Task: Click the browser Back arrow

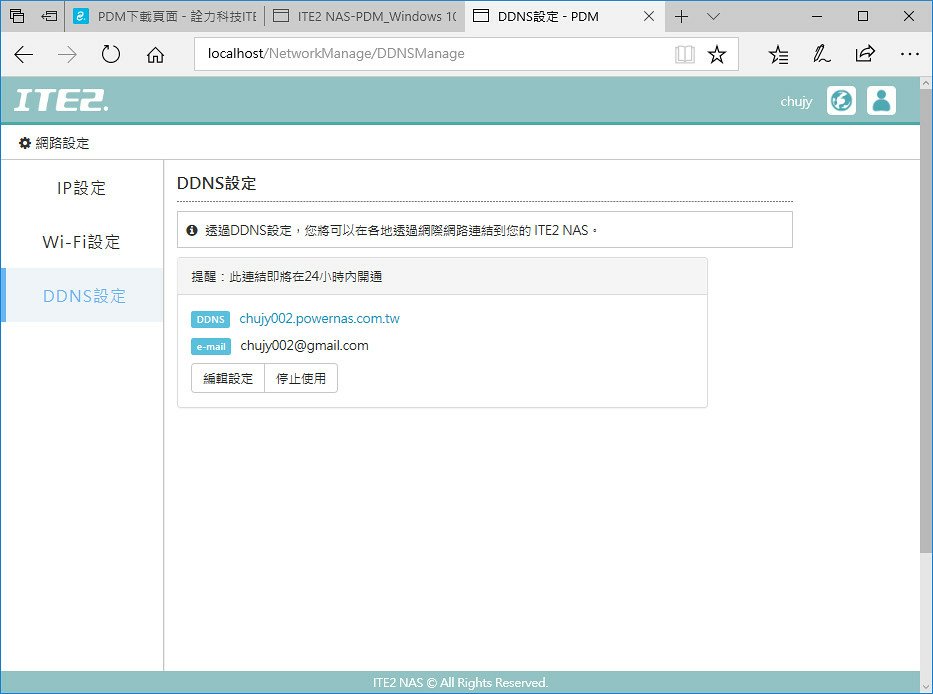Action: (23, 54)
